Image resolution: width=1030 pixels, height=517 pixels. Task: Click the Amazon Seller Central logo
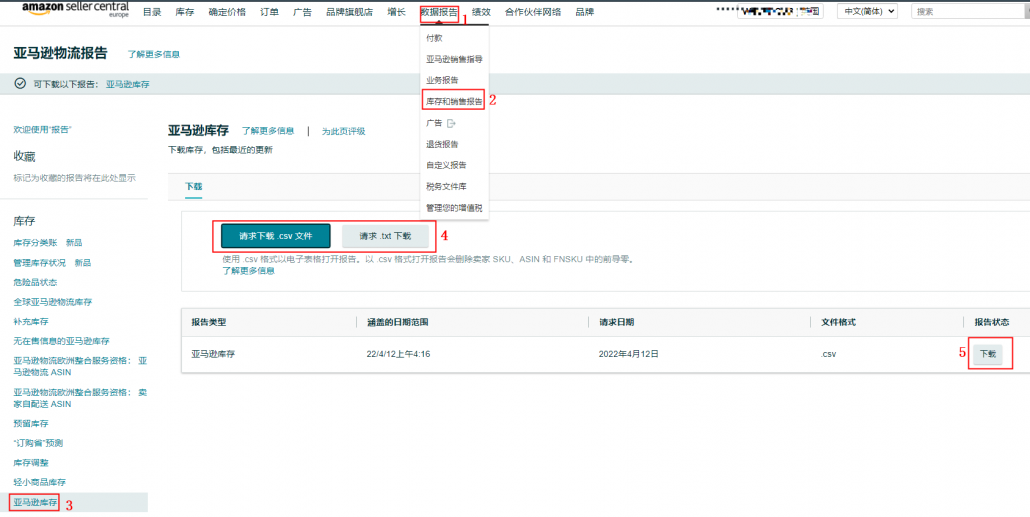pyautogui.click(x=76, y=9)
